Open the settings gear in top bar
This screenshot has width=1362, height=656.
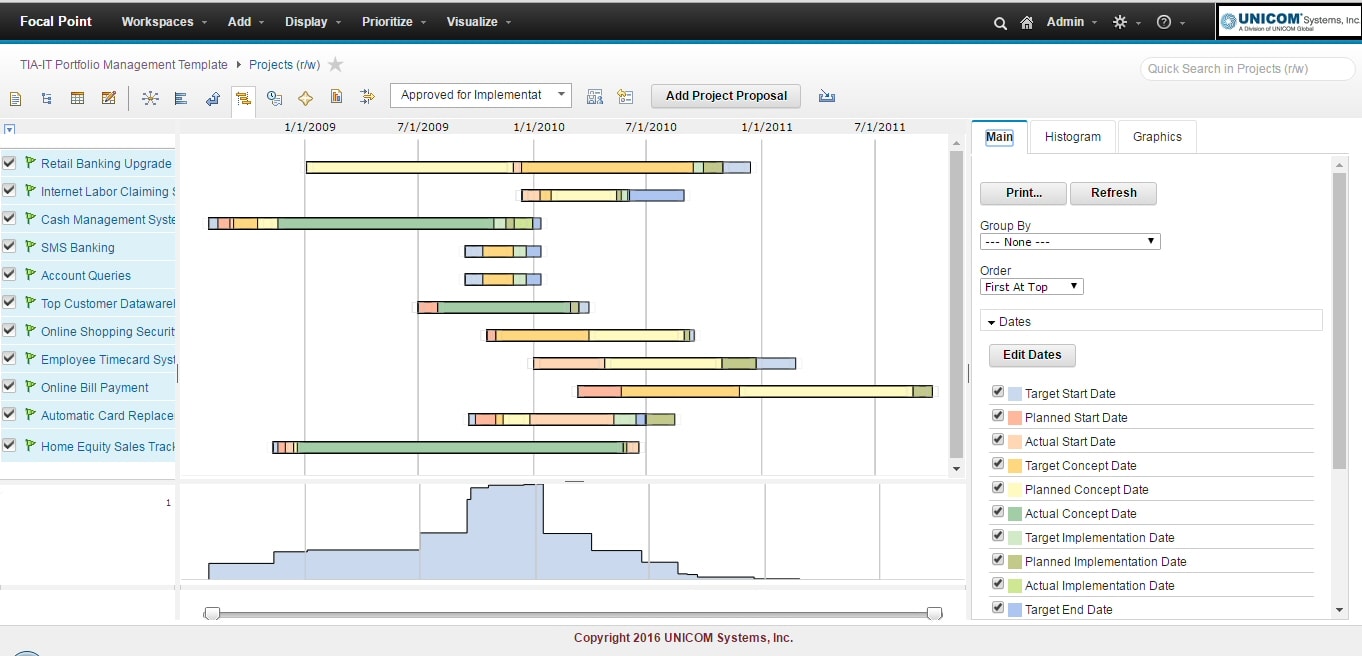coord(1120,22)
